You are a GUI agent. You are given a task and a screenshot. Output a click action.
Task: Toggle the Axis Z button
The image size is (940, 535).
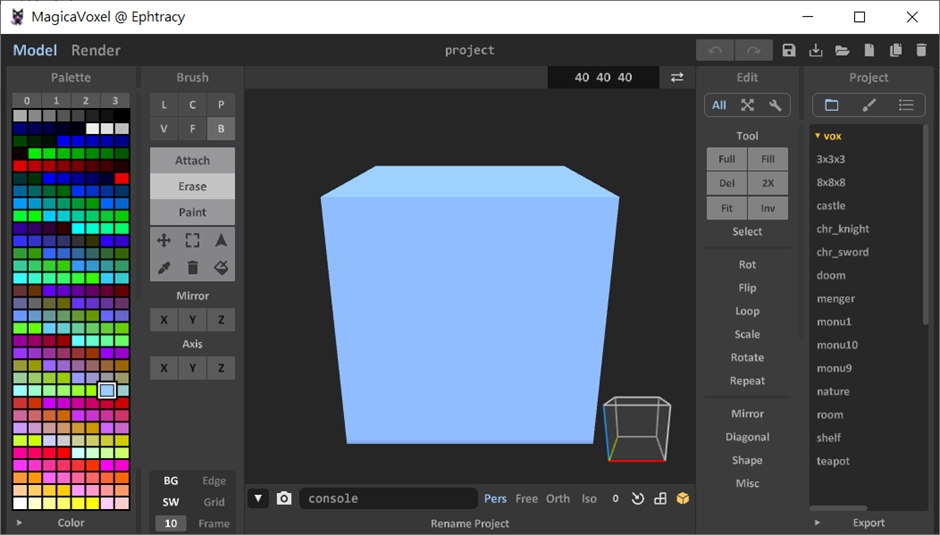point(221,368)
